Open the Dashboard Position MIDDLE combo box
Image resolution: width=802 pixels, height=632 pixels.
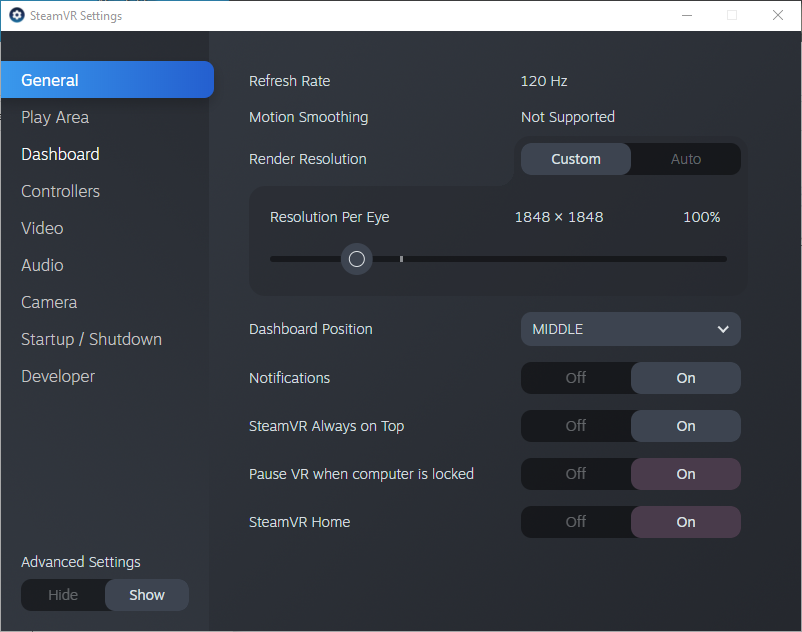630,329
